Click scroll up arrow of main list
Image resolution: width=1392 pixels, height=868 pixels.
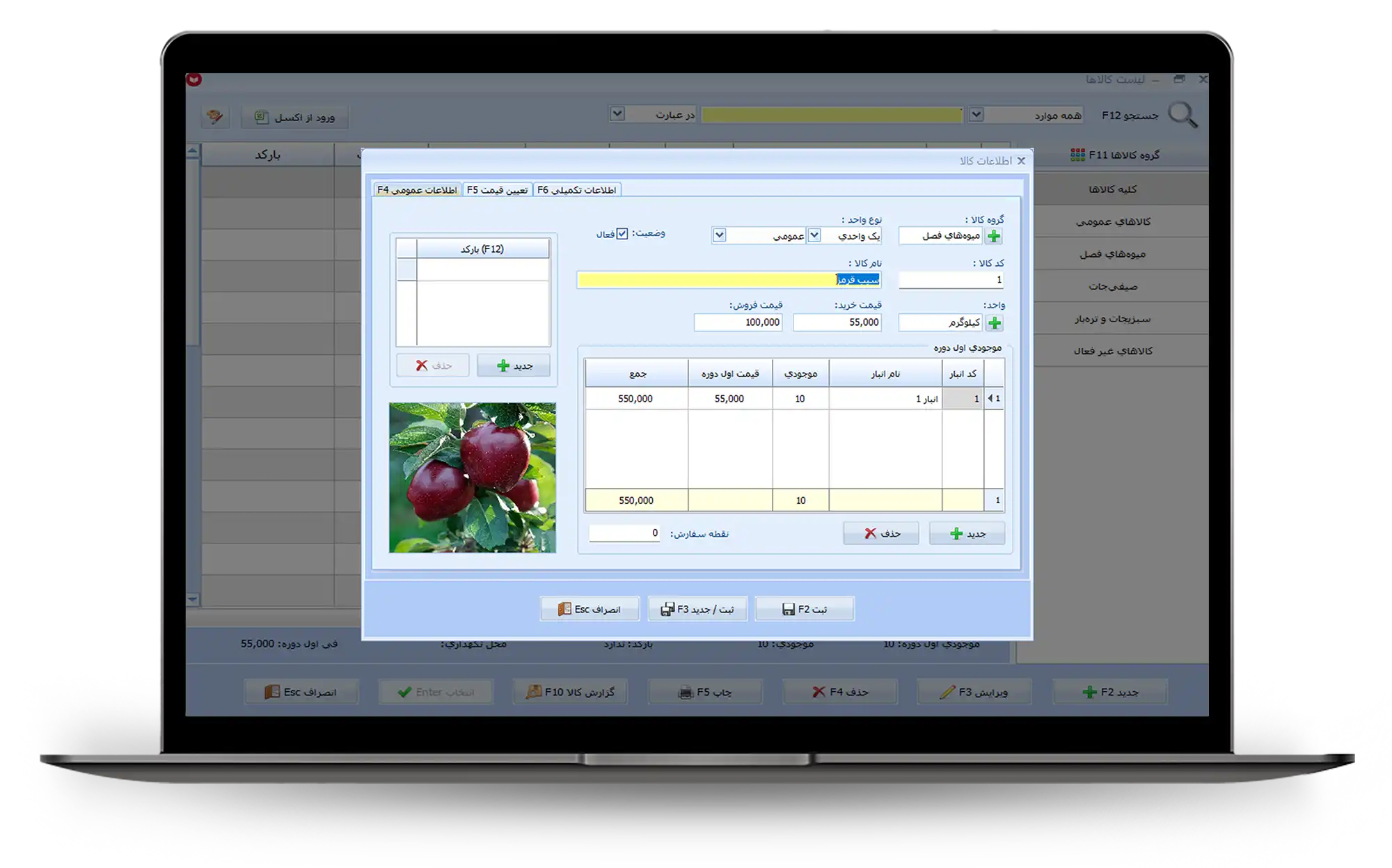[x=193, y=151]
